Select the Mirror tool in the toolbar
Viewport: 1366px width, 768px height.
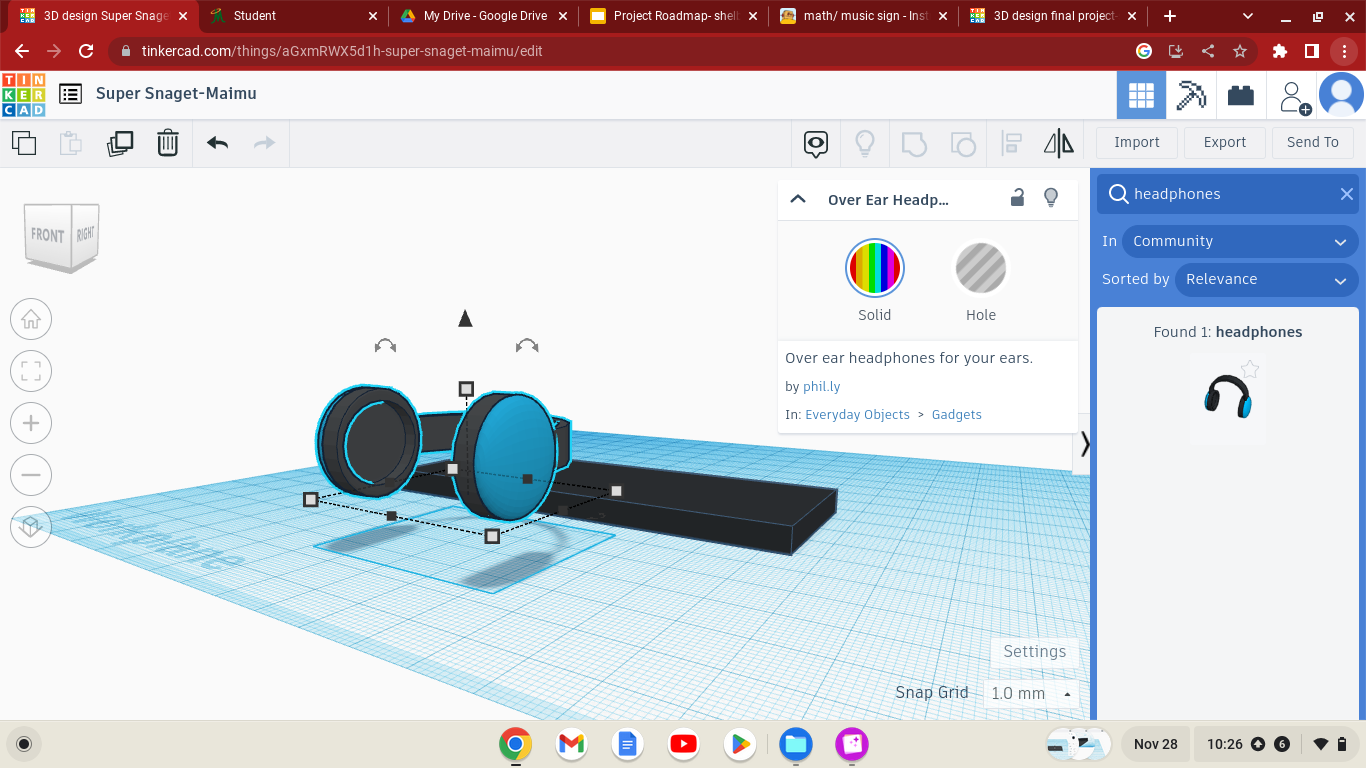coord(1059,143)
